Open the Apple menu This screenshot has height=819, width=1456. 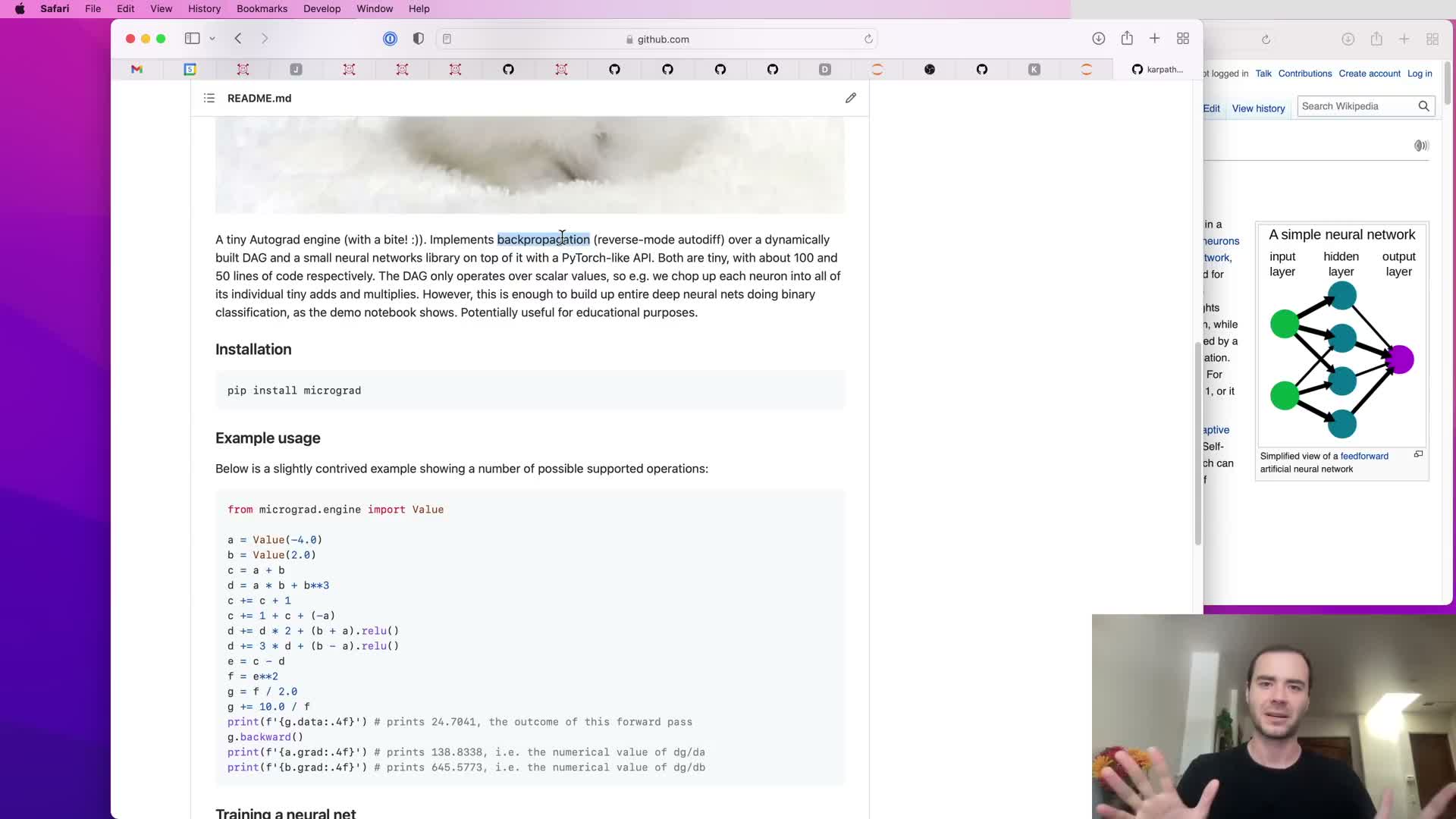[20, 9]
